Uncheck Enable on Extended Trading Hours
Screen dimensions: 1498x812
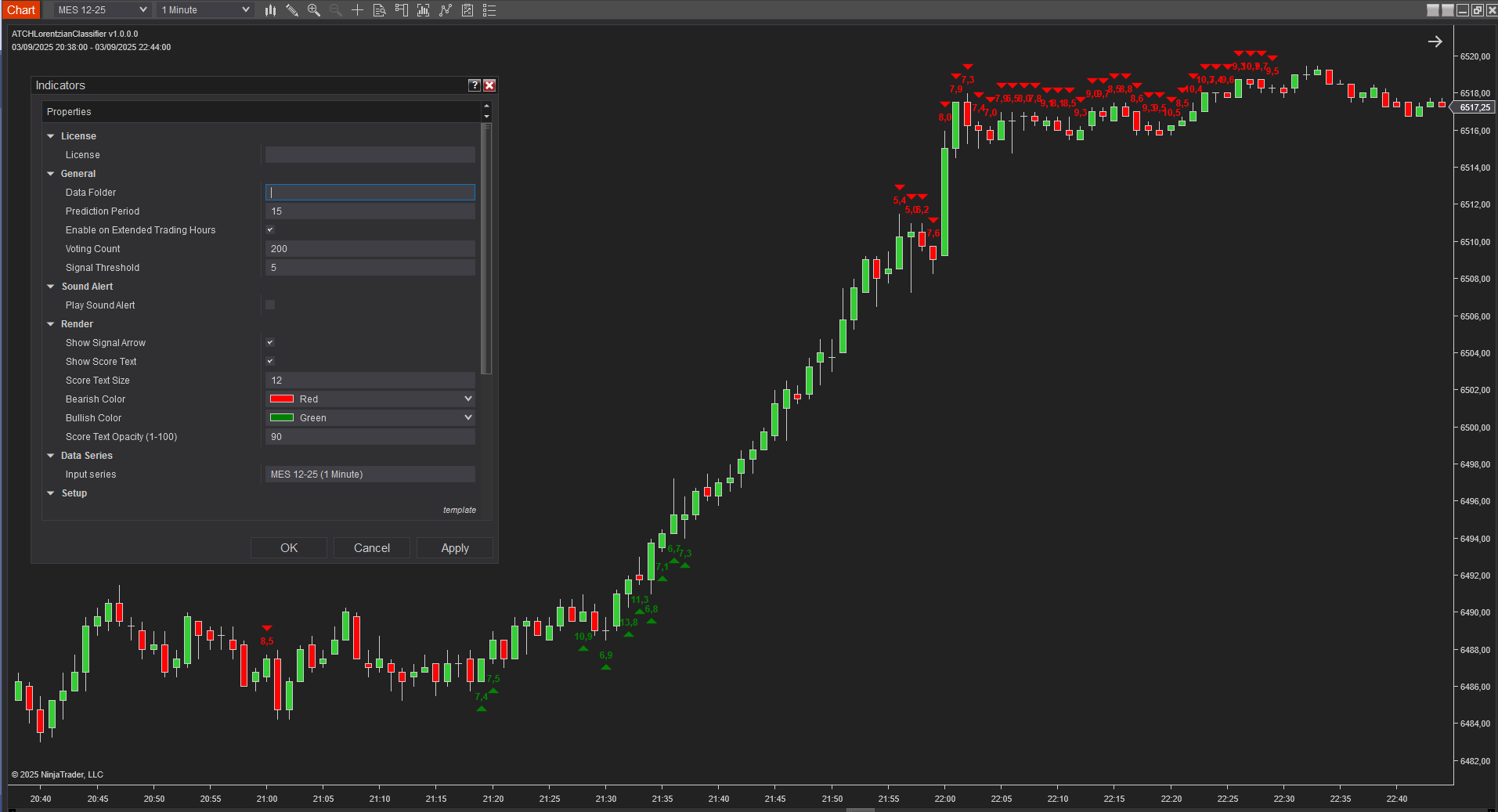270,230
